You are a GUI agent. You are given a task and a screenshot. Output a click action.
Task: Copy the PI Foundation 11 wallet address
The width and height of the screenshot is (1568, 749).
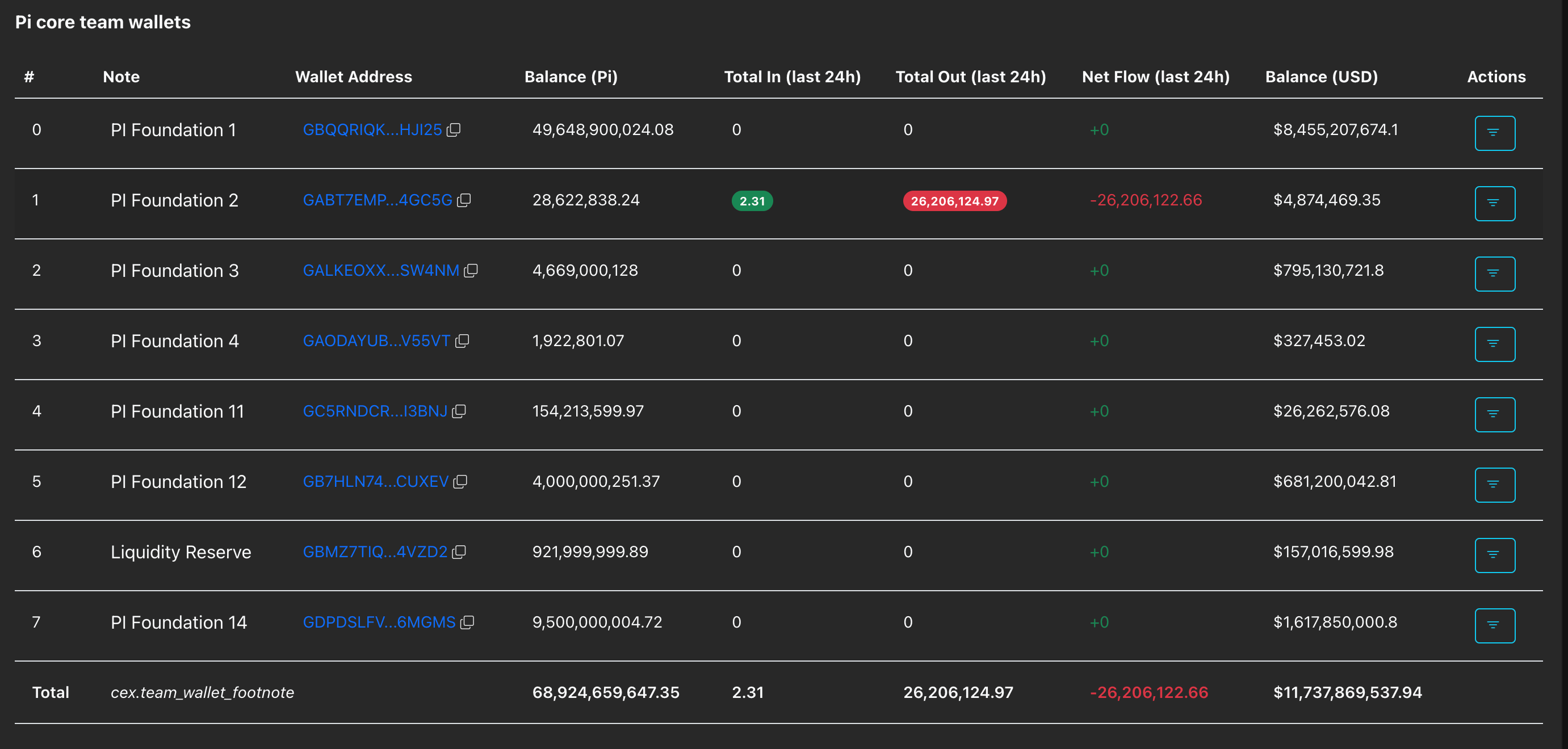[x=459, y=411]
